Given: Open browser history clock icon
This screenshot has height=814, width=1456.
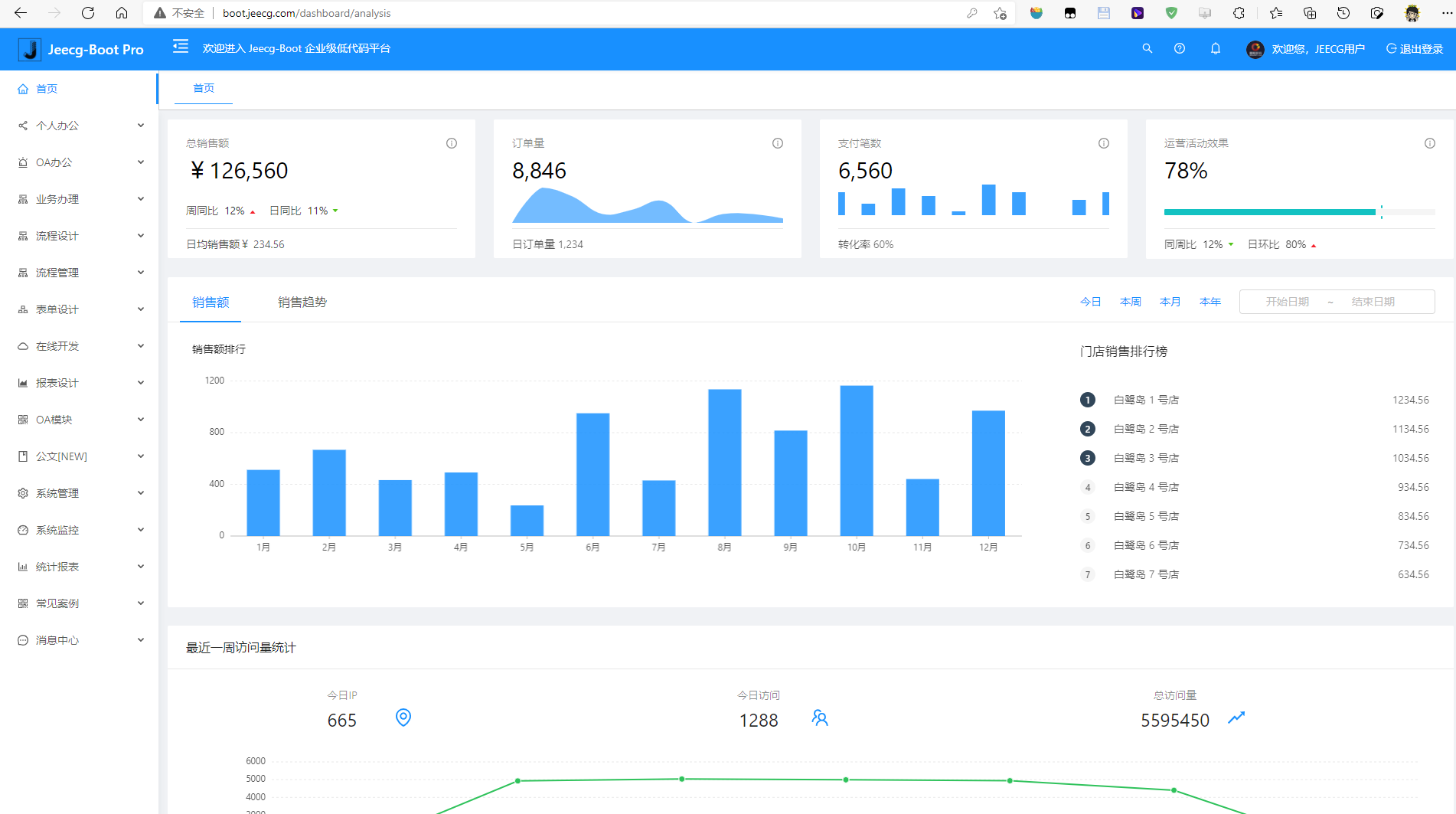Looking at the screenshot, I should point(1343,13).
